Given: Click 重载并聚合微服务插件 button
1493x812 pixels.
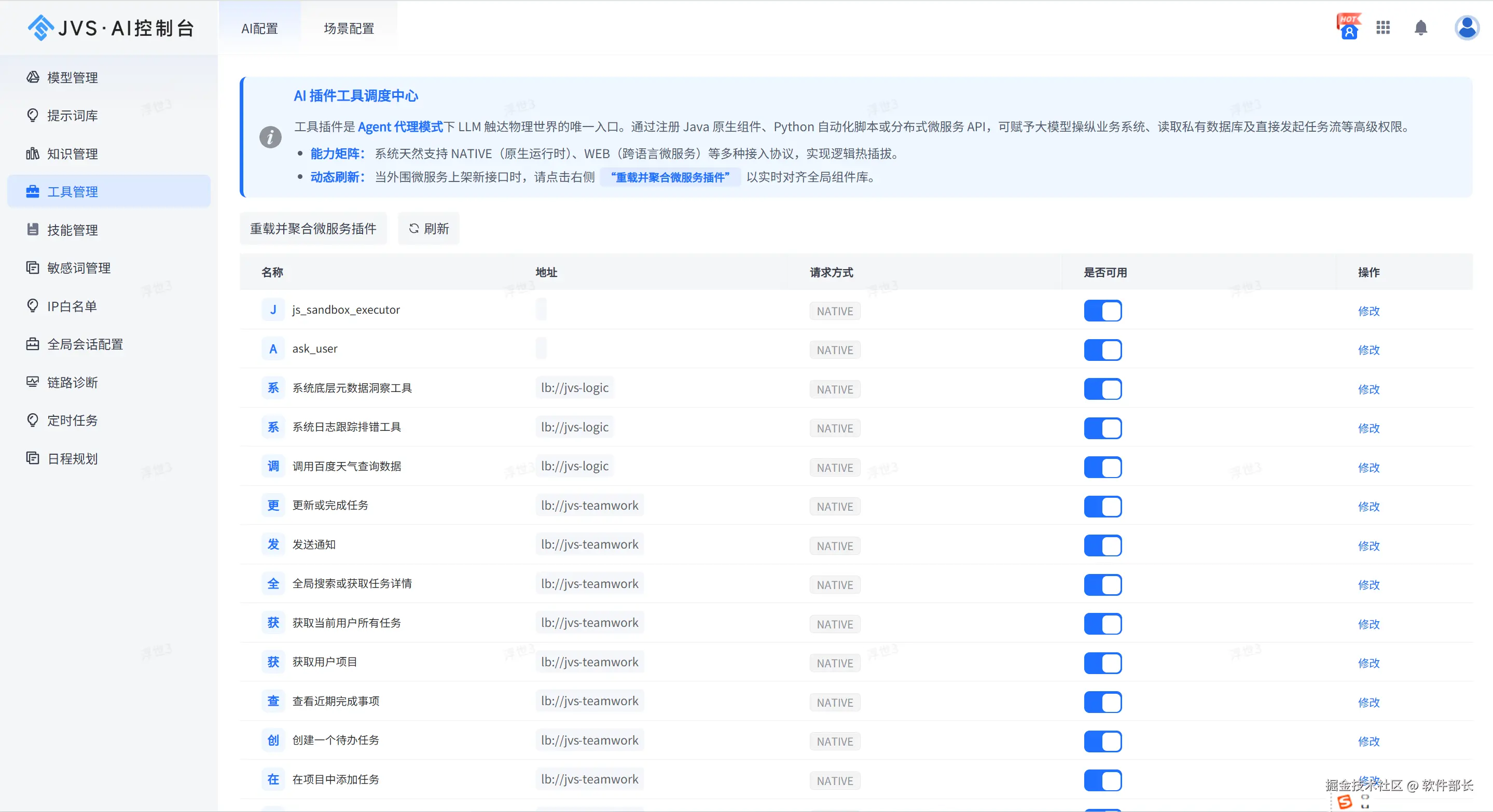Looking at the screenshot, I should pyautogui.click(x=313, y=229).
